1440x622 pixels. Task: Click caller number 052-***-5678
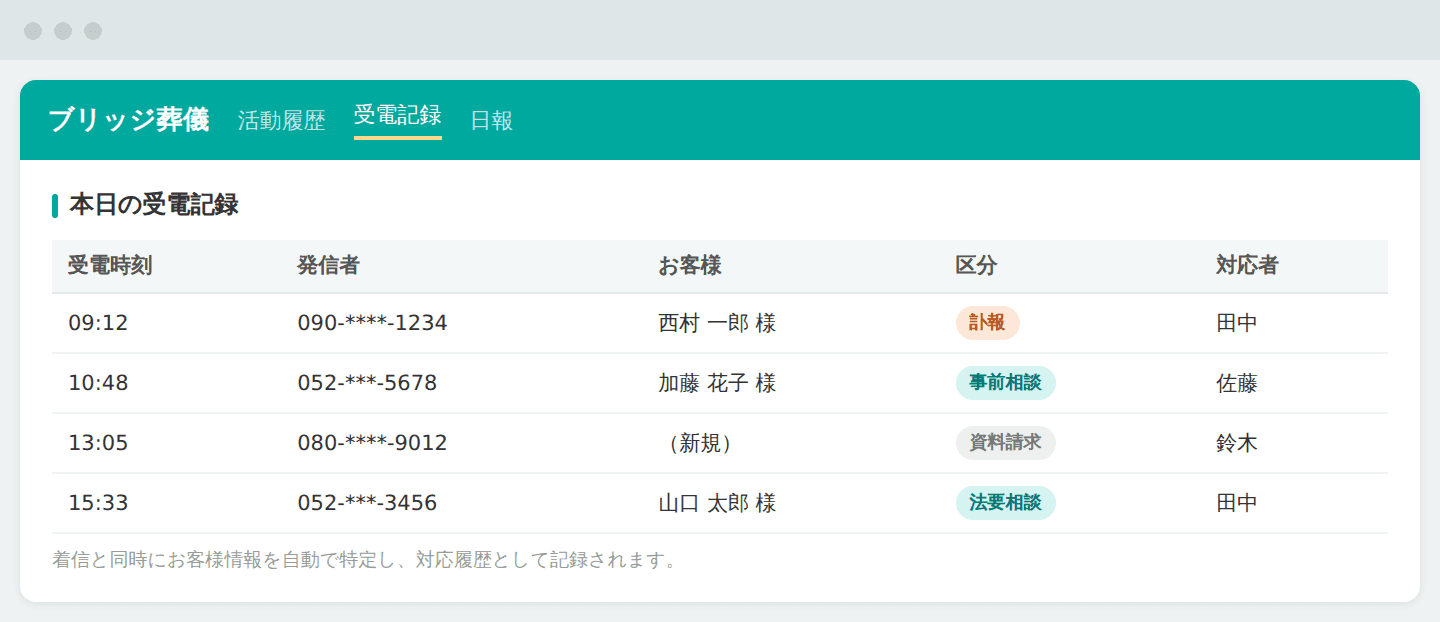click(367, 383)
